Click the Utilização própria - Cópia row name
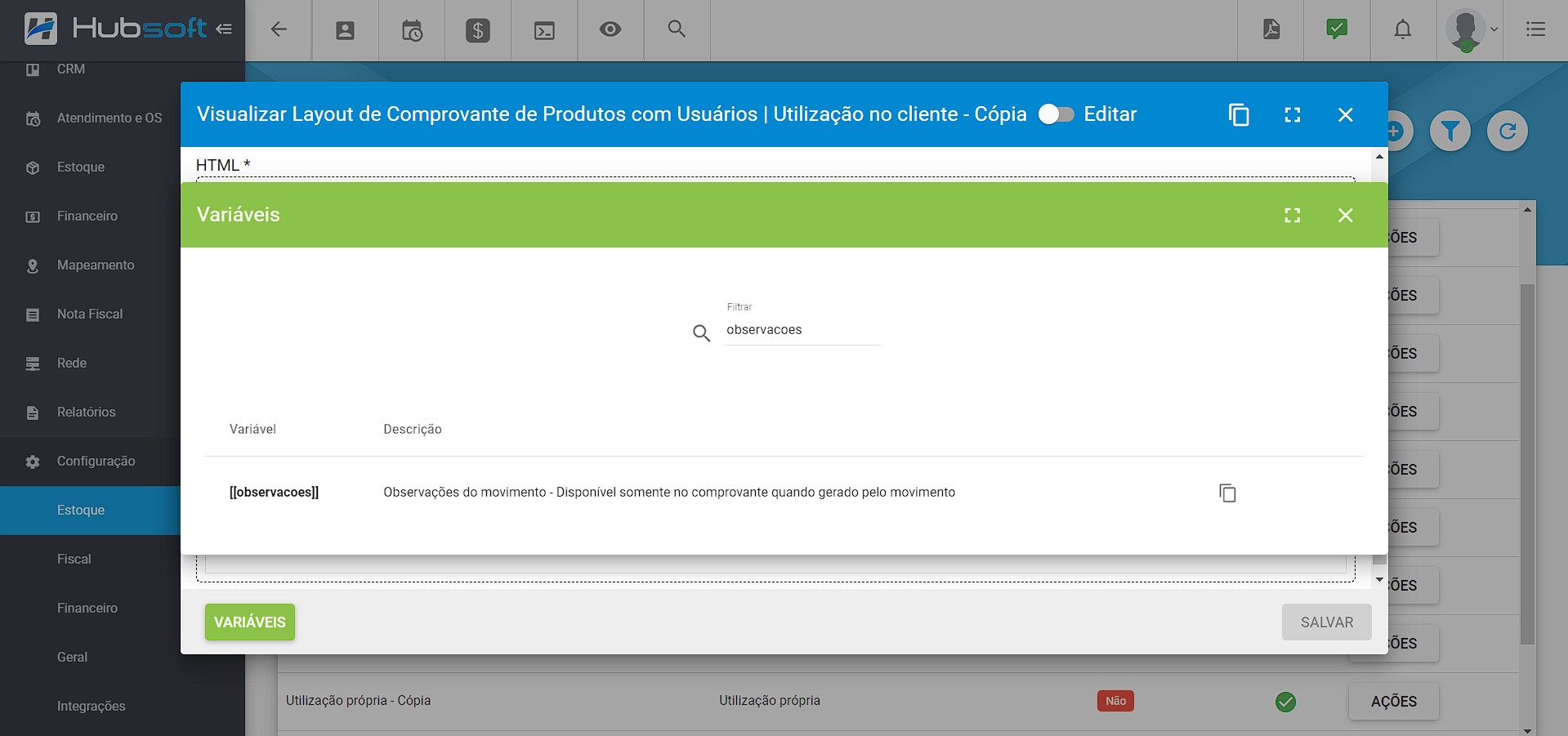 point(358,701)
